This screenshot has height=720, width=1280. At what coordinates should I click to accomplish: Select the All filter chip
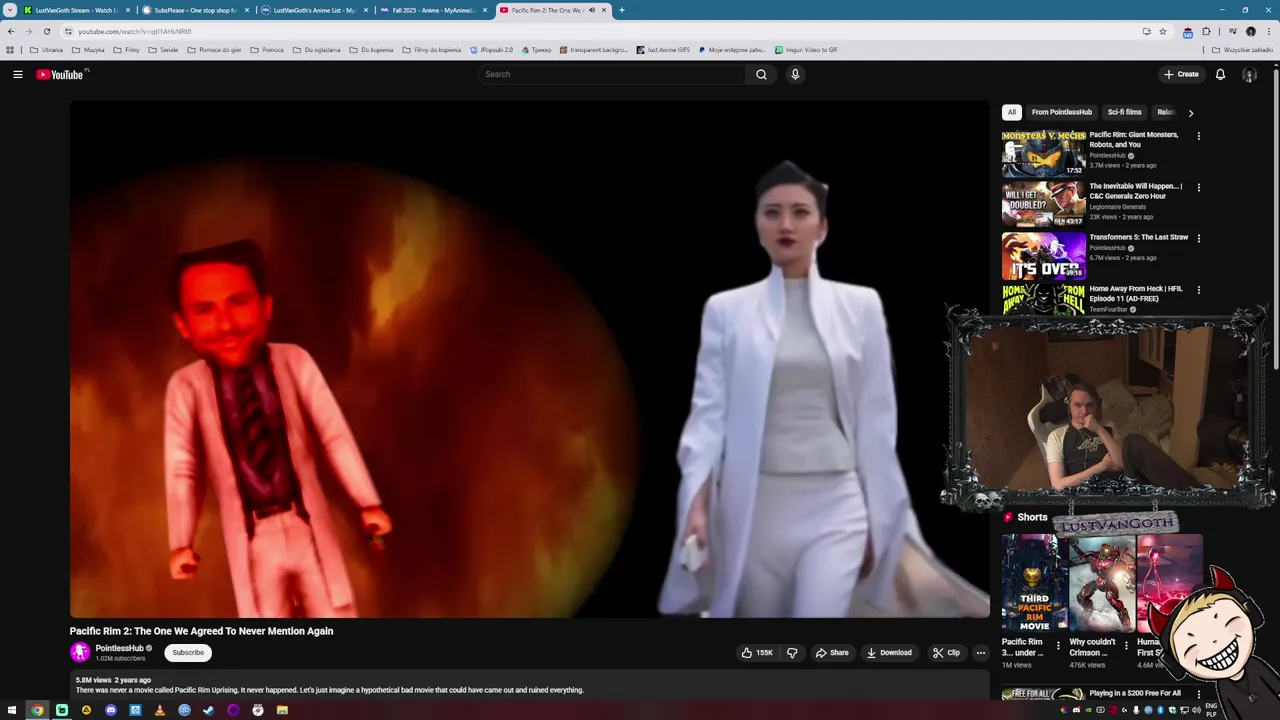pyautogui.click(x=1012, y=112)
